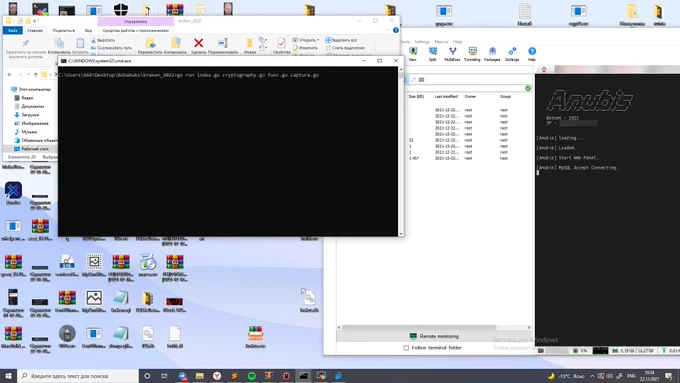Image resolution: width=680 pixels, height=383 pixels.
Task: Click the Spotify icon on the taskbar
Action: pos(252,376)
